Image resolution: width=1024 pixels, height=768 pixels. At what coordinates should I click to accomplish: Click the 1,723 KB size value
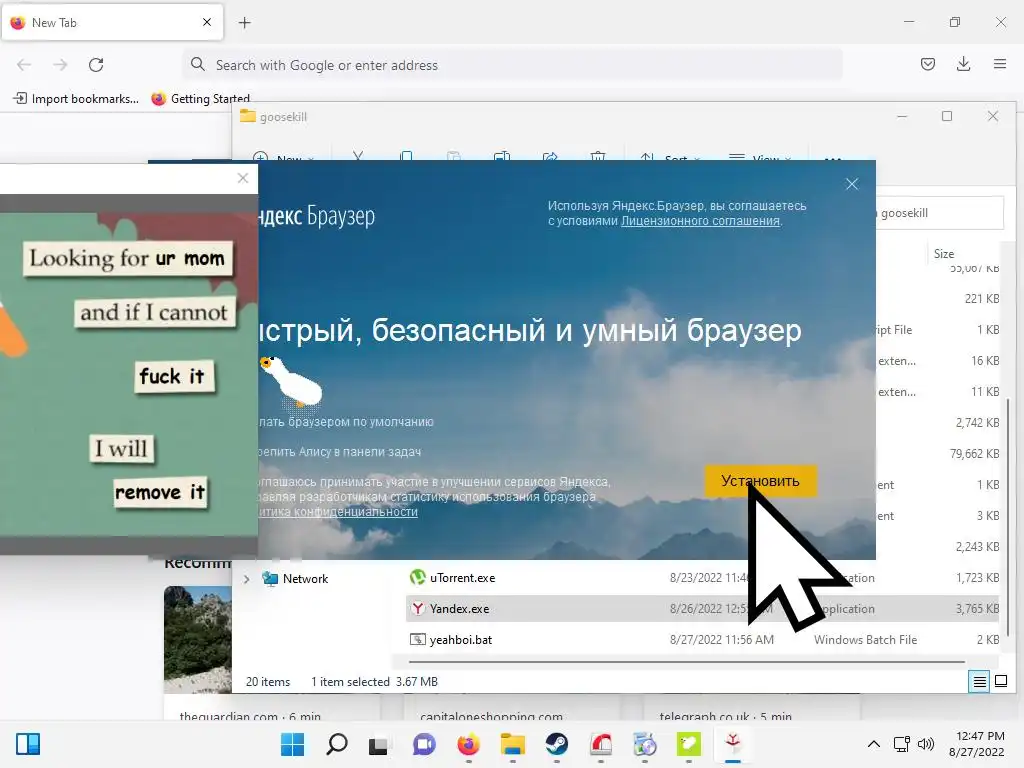click(x=978, y=578)
